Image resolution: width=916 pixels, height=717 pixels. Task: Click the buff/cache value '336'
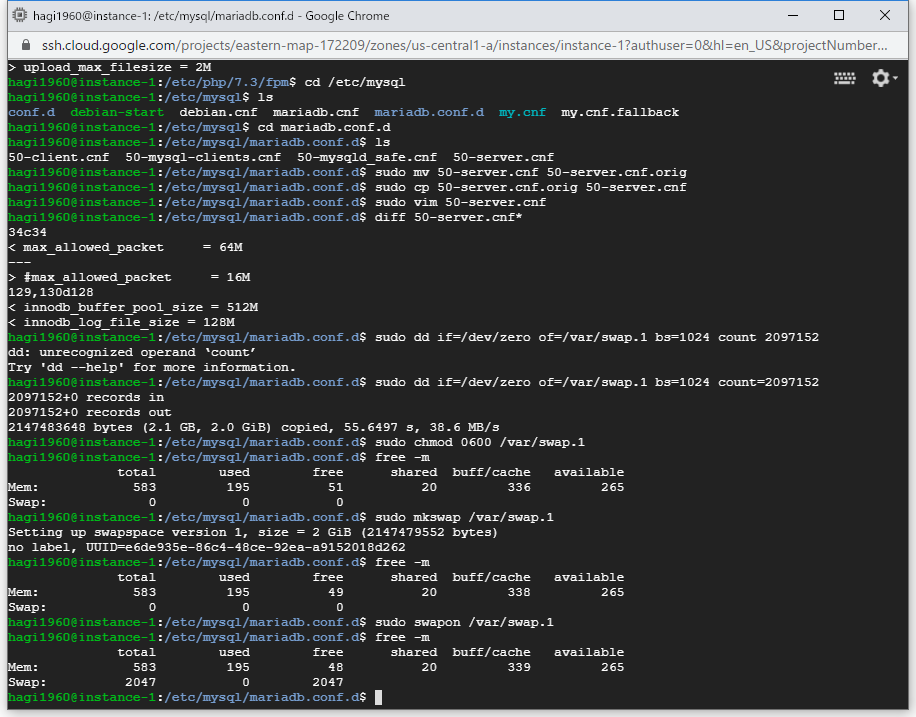pyautogui.click(x=519, y=487)
